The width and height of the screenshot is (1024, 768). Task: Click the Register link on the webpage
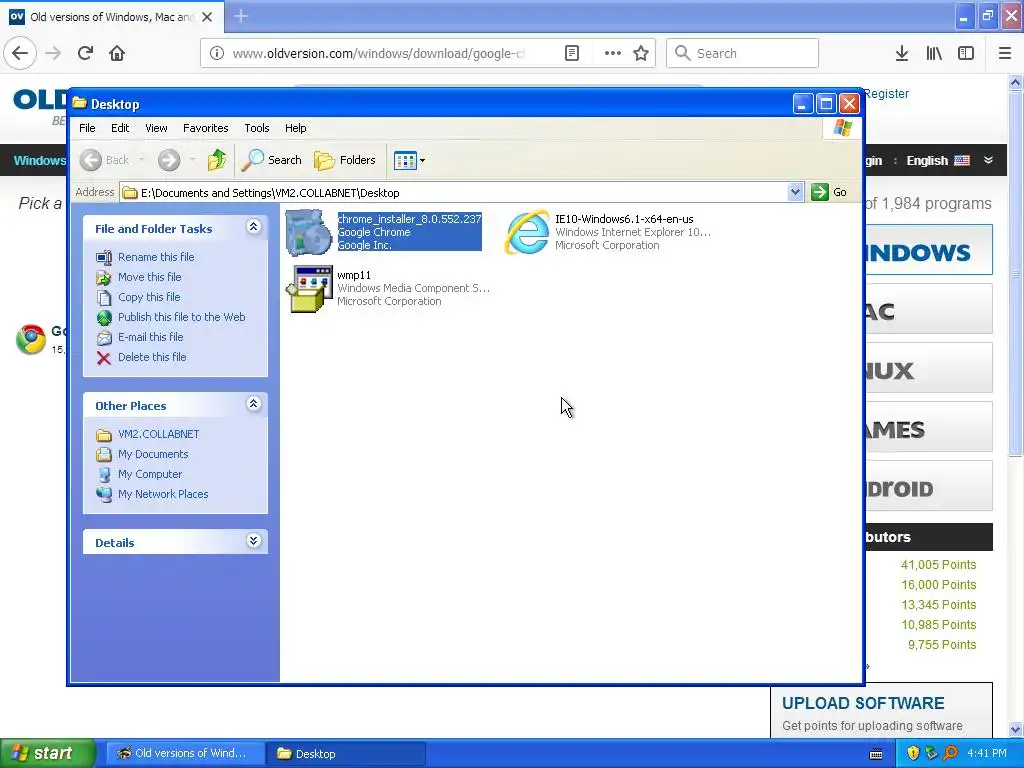coord(886,93)
